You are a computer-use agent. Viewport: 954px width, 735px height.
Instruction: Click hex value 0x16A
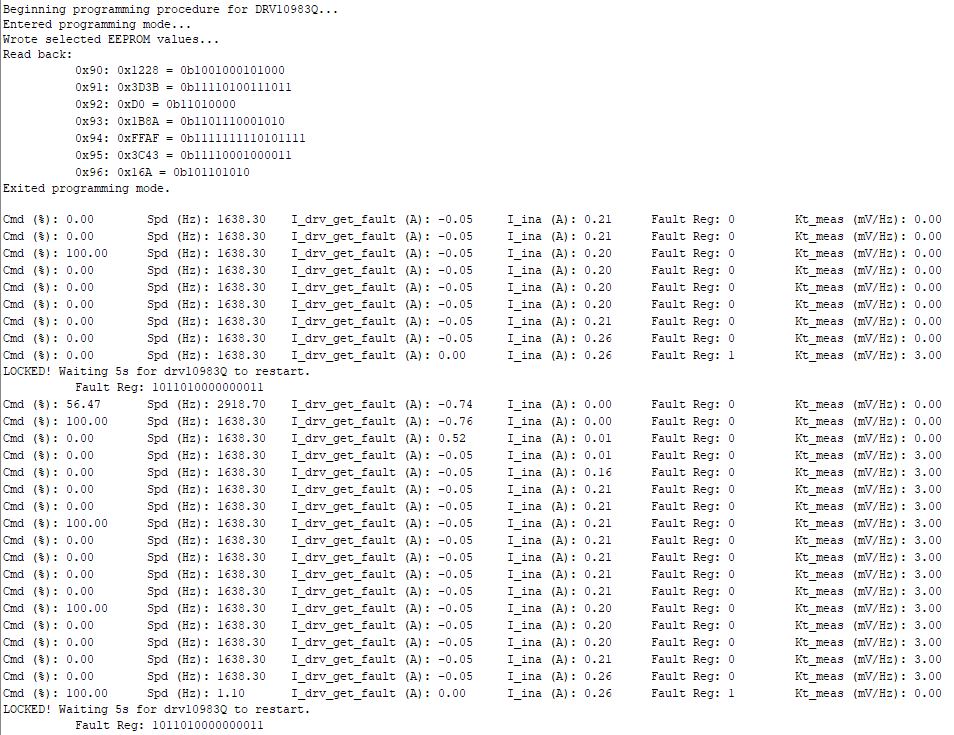[x=134, y=173]
